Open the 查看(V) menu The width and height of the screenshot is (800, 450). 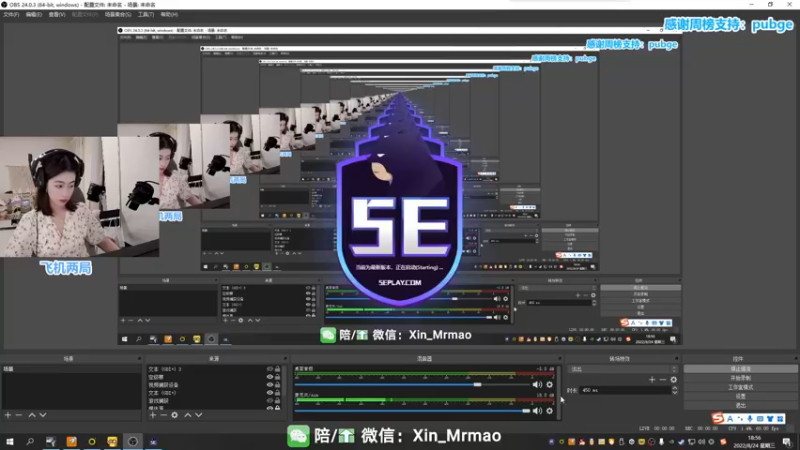click(x=57, y=15)
